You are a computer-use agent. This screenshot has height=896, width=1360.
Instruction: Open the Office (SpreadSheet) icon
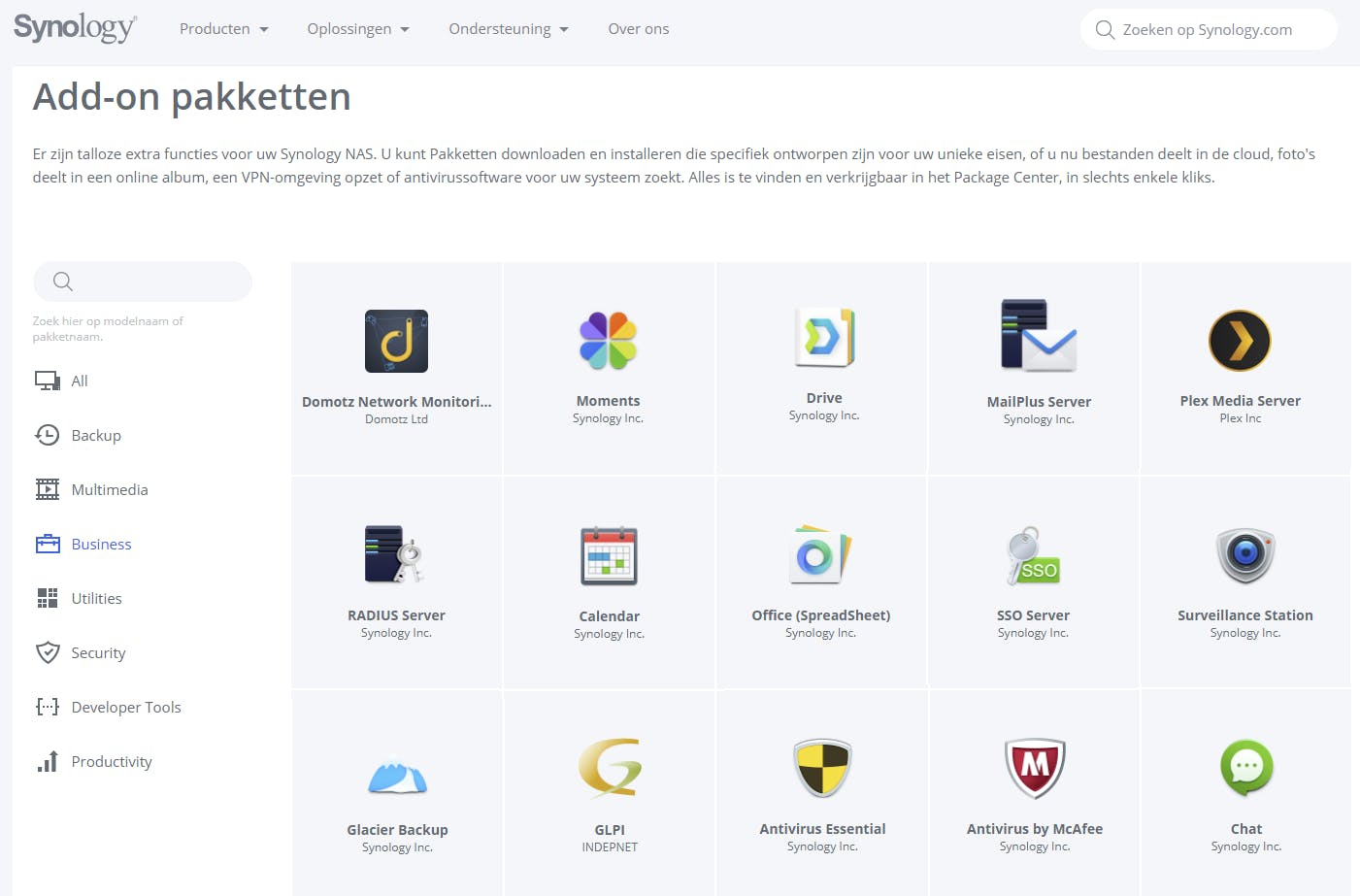click(820, 554)
